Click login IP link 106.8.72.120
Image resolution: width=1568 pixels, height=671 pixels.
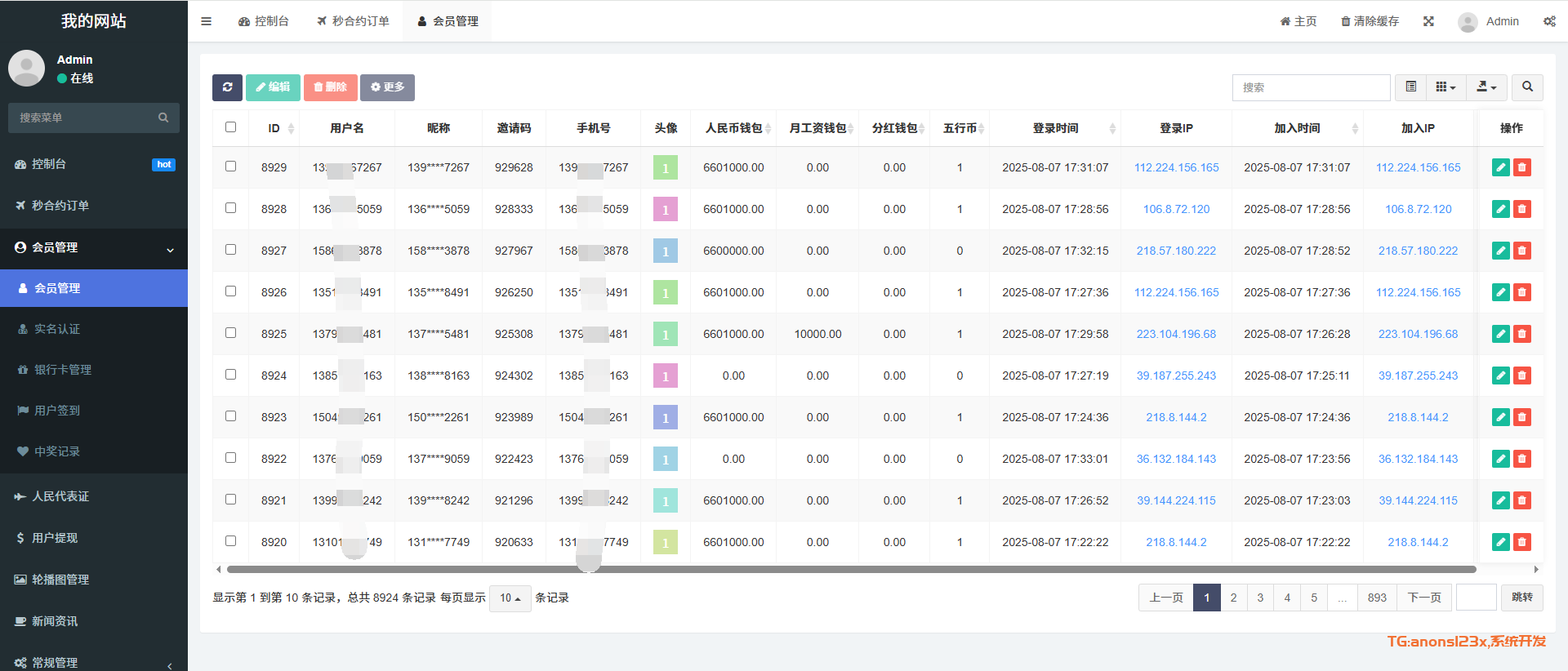[1176, 209]
